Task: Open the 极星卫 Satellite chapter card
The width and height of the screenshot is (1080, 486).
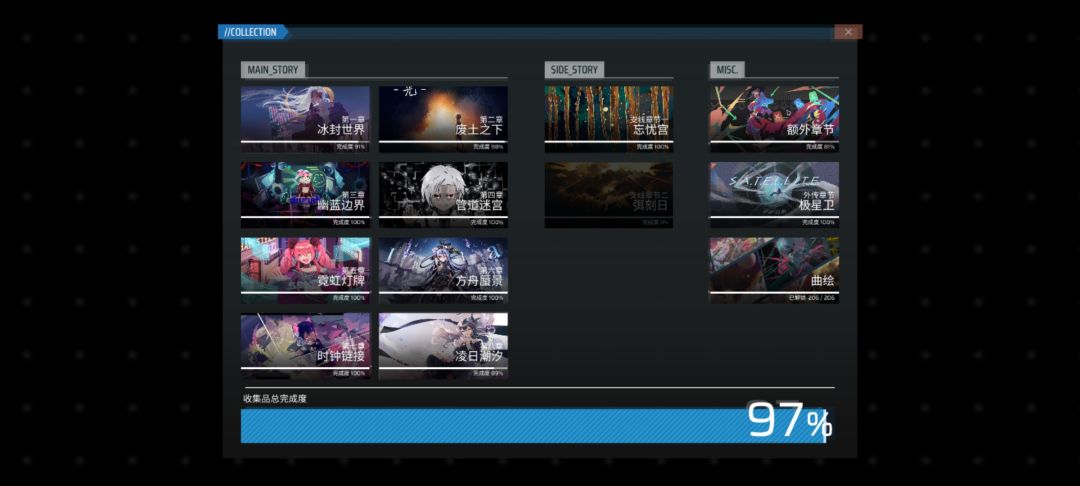Action: (774, 195)
